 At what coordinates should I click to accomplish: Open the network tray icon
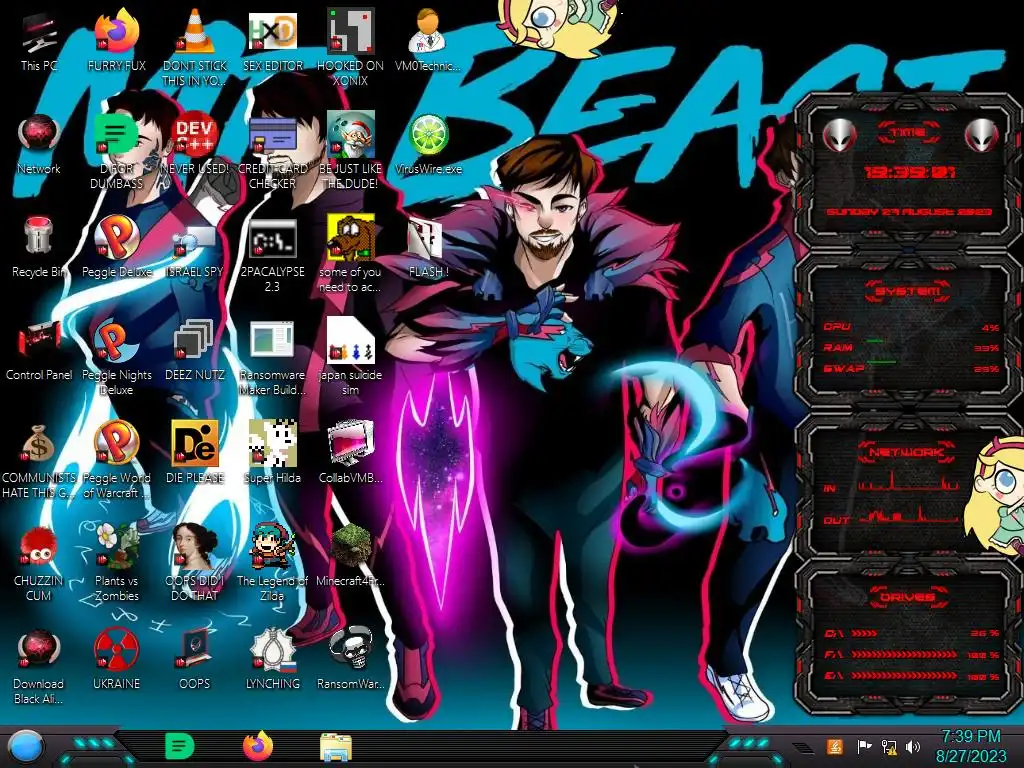[888, 746]
